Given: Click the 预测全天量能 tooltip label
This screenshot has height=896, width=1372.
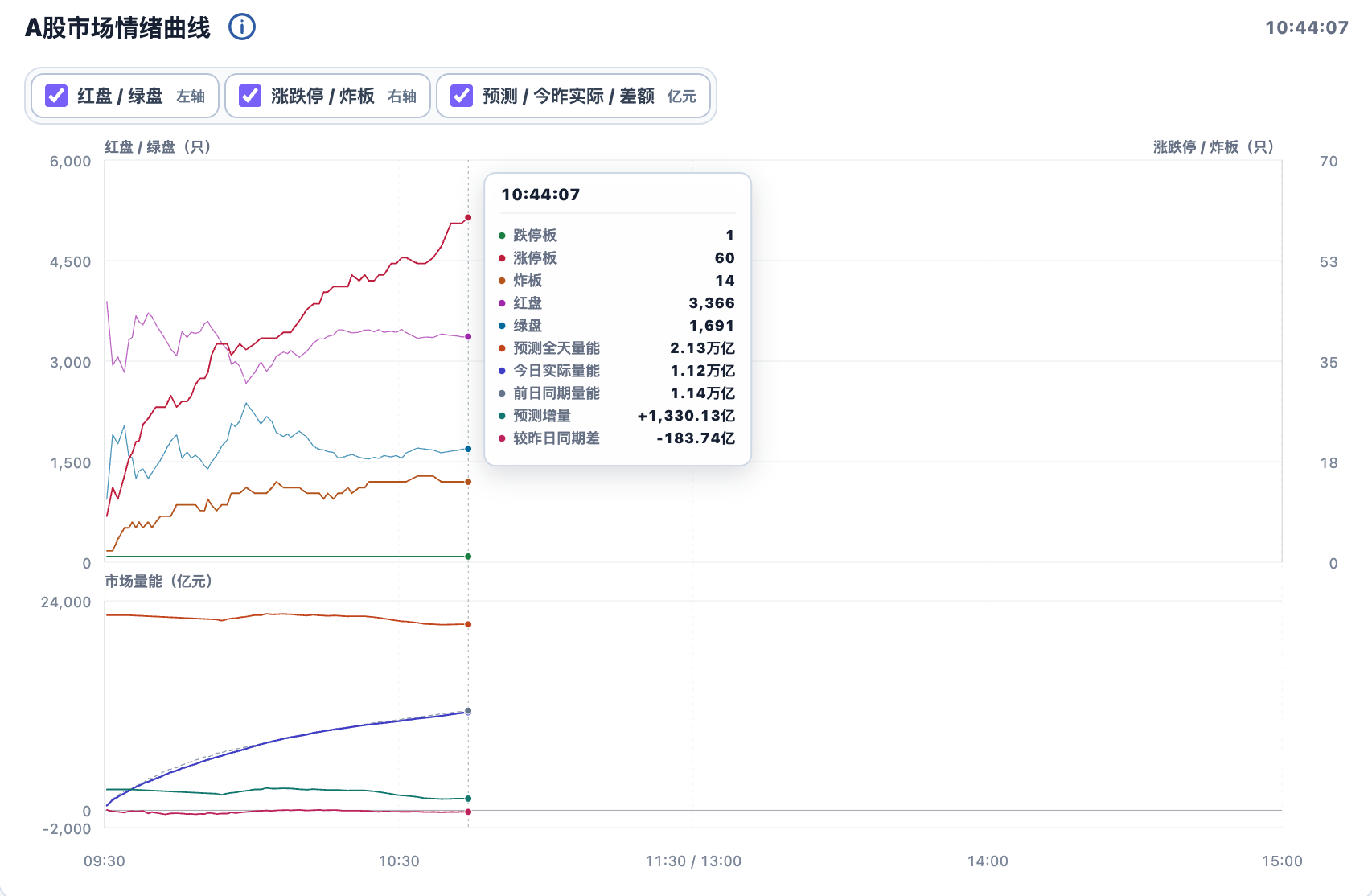Looking at the screenshot, I should (x=557, y=348).
